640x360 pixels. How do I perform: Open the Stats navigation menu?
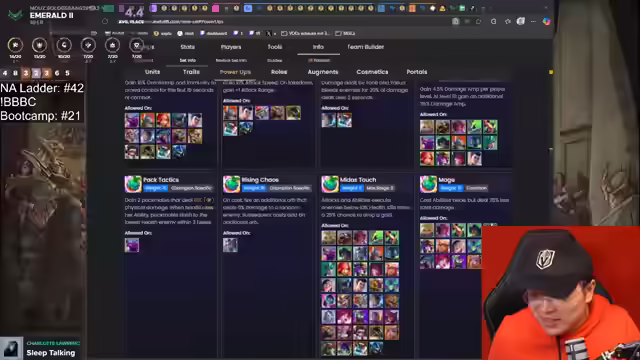tap(187, 47)
